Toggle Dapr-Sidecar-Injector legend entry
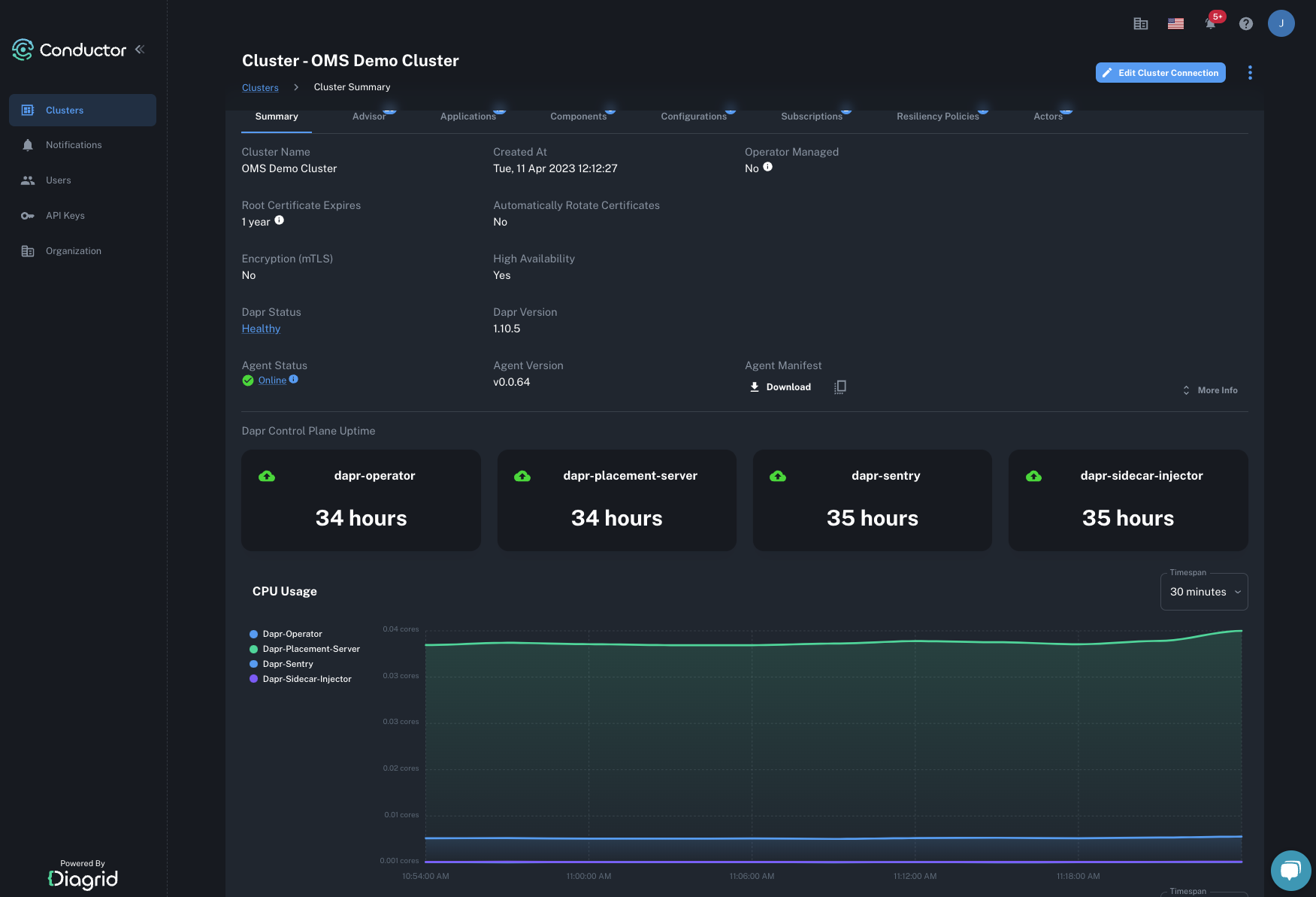This screenshot has width=1316, height=897. [307, 679]
